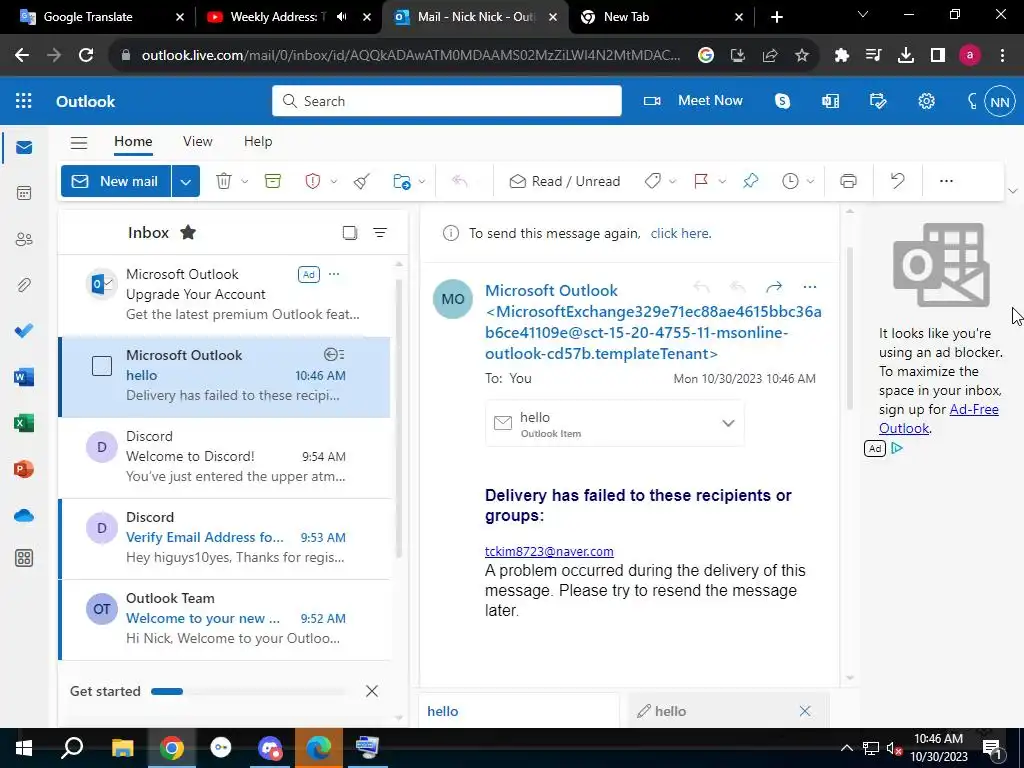Open Settings gear in Outlook header
This screenshot has height=768, width=1024.
pos(926,101)
